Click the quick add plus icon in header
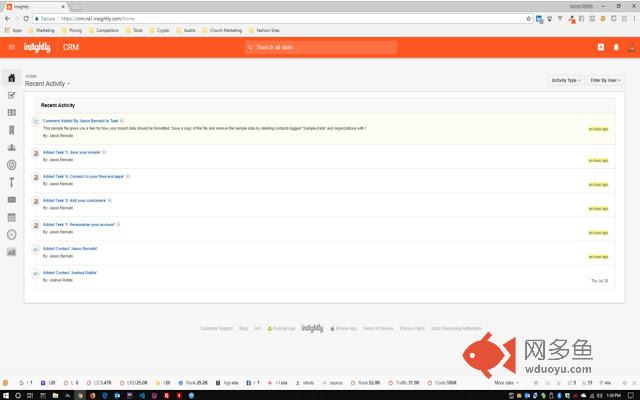The image size is (640, 400). 601,47
